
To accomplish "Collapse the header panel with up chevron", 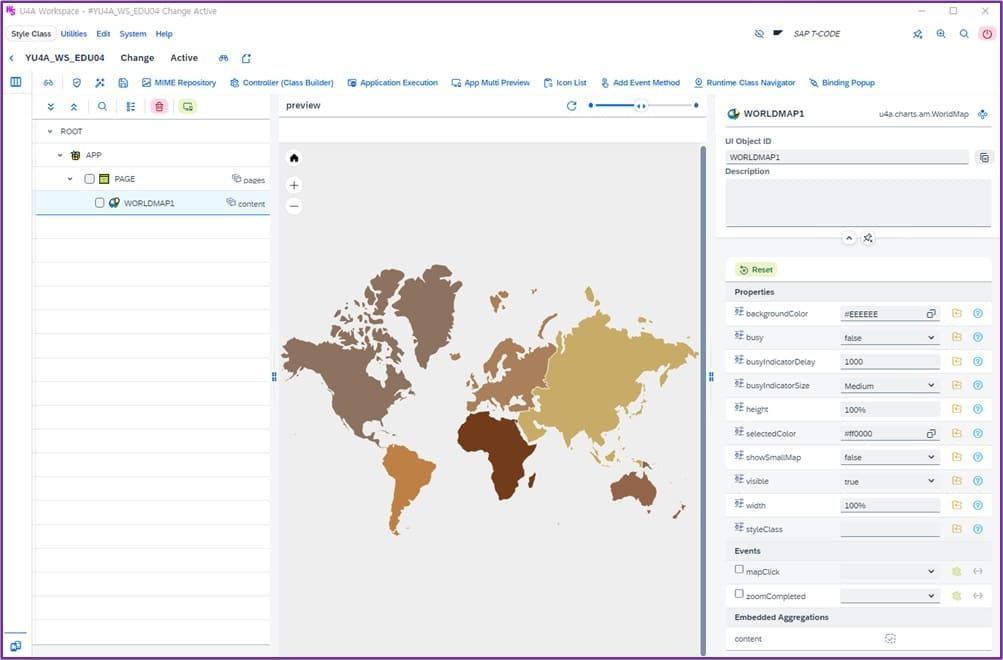I will tap(849, 238).
